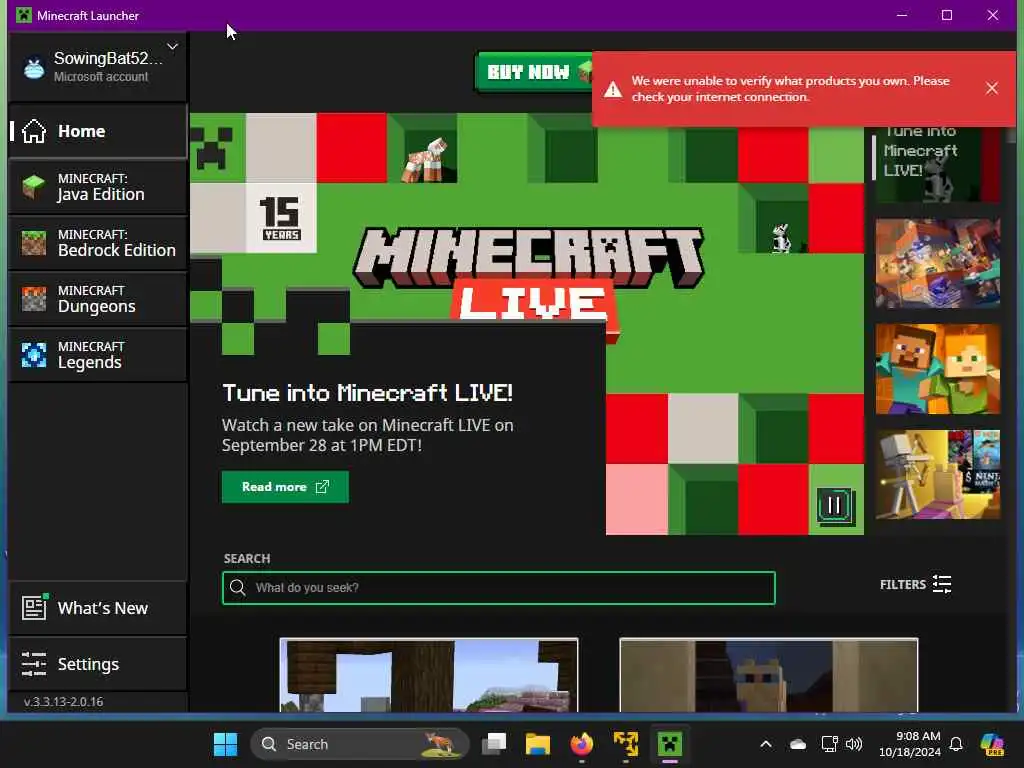This screenshot has height=768, width=1024.
Task: Click the magnifier icon in news search
Action: (238, 588)
